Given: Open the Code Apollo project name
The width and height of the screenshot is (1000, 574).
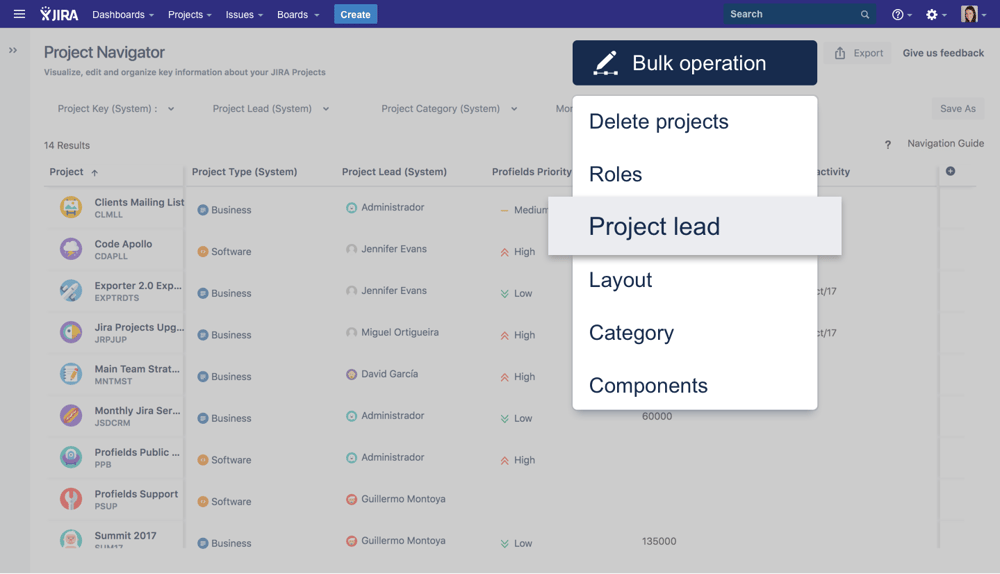Looking at the screenshot, I should [x=123, y=244].
